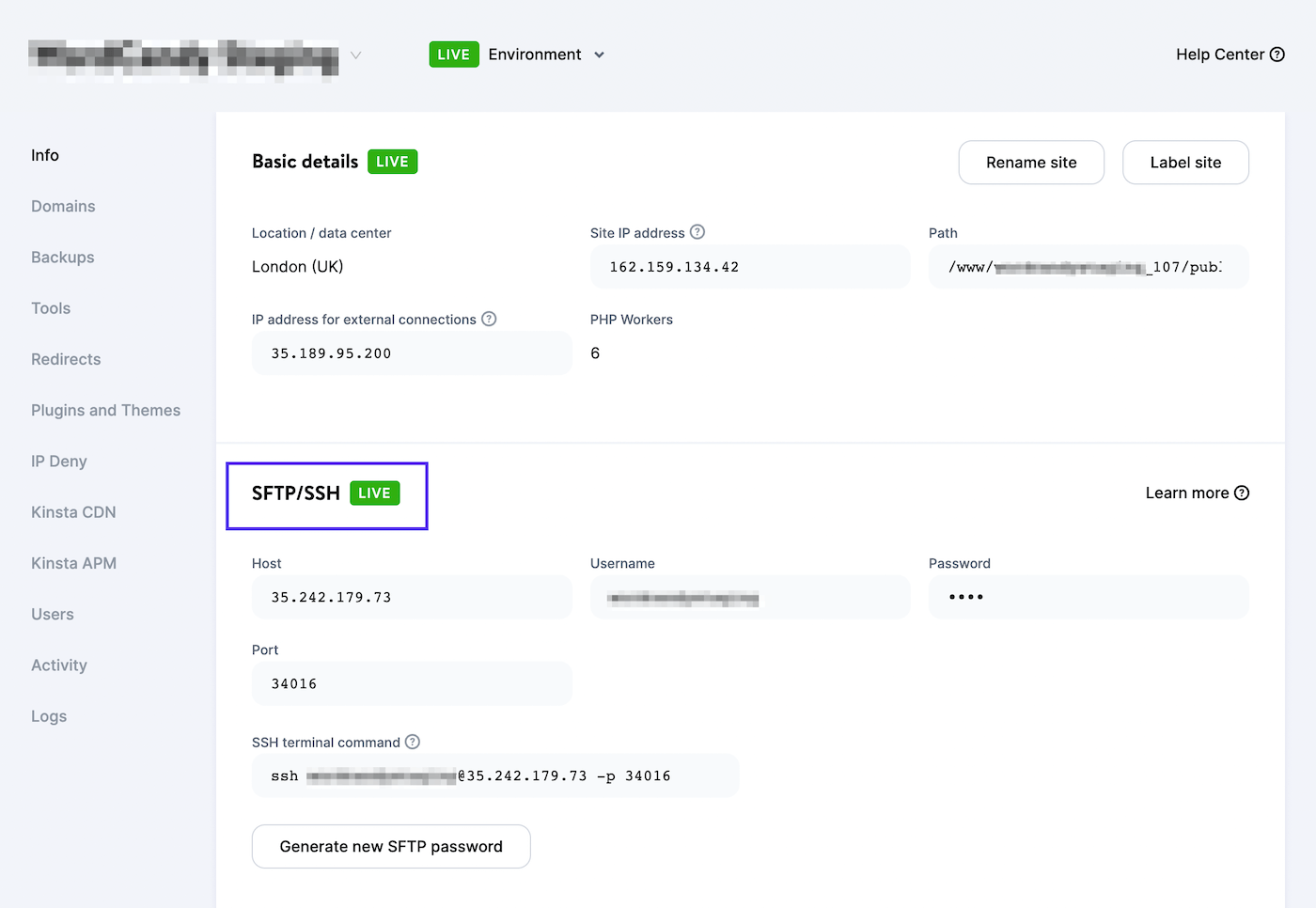The width and height of the screenshot is (1316, 908).
Task: Click the Learn more info icon
Action: coord(1243,493)
